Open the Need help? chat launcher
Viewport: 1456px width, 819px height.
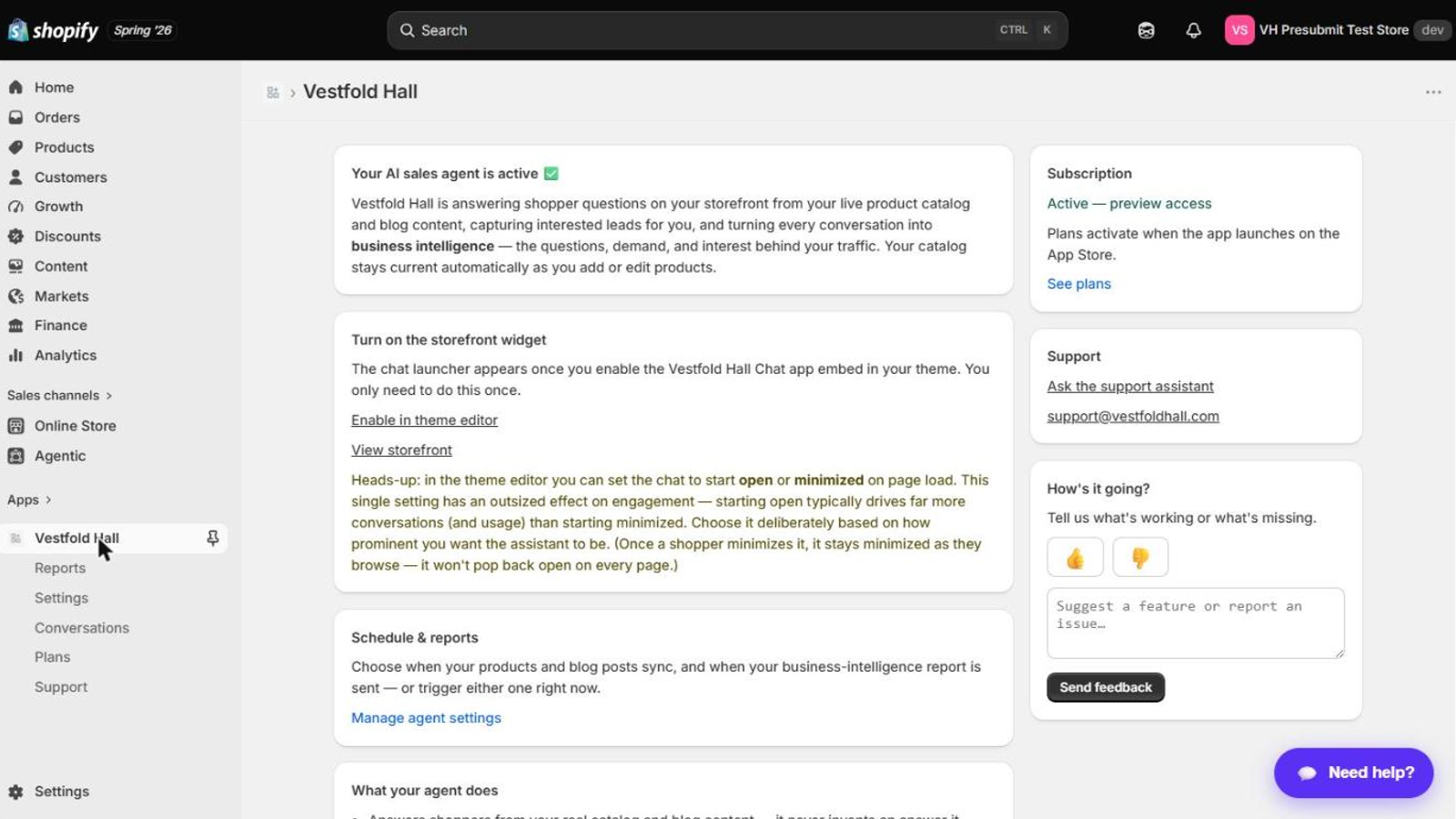click(x=1353, y=773)
